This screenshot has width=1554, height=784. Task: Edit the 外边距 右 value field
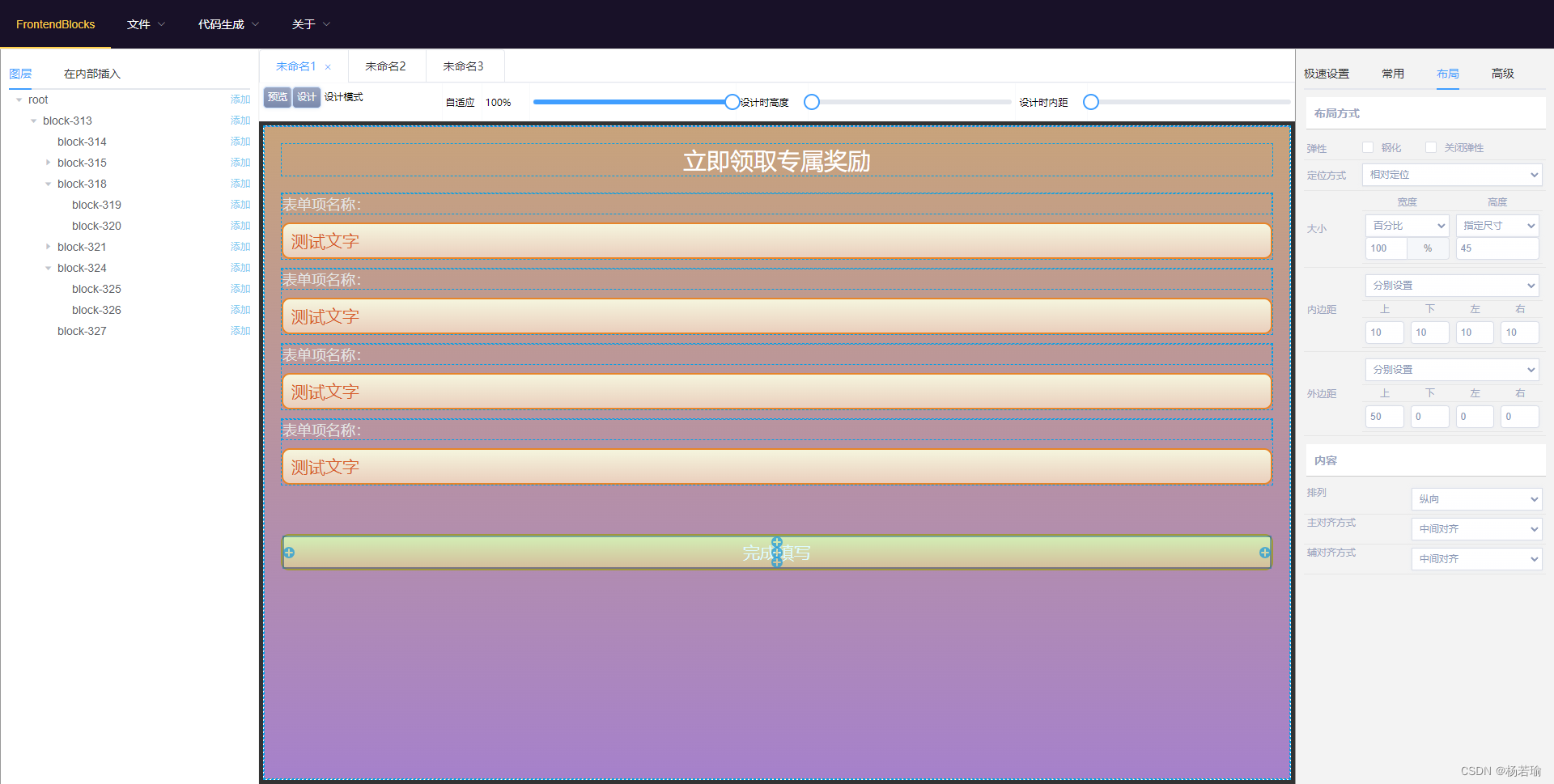[1520, 417]
